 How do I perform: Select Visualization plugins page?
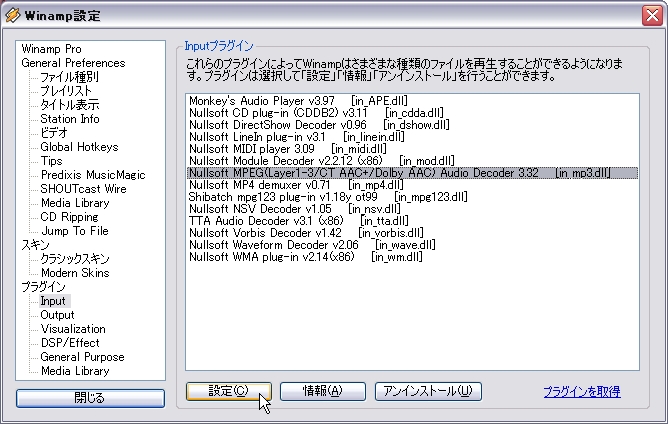click(73, 329)
